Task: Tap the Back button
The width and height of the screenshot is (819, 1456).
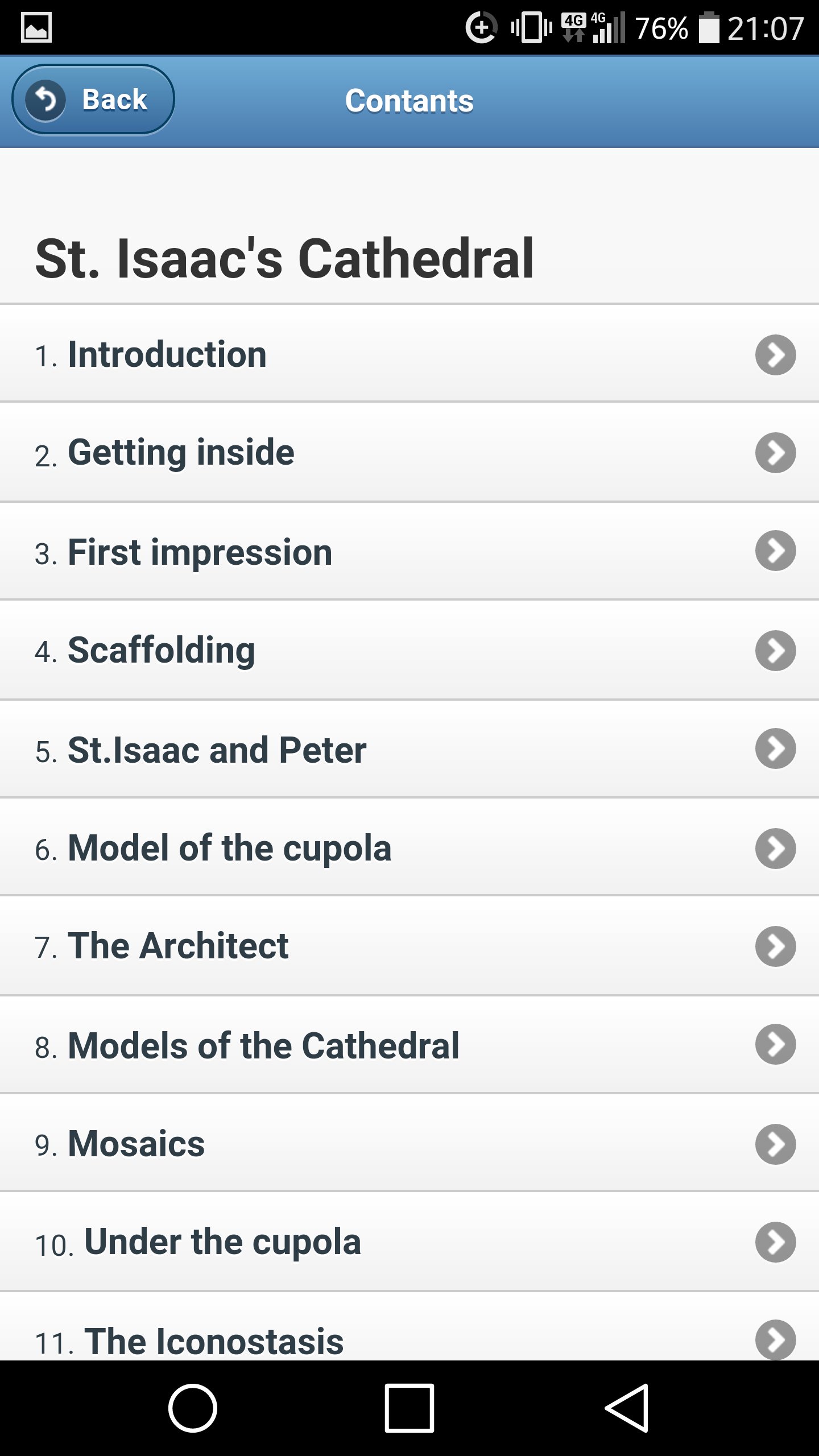Action: click(93, 100)
